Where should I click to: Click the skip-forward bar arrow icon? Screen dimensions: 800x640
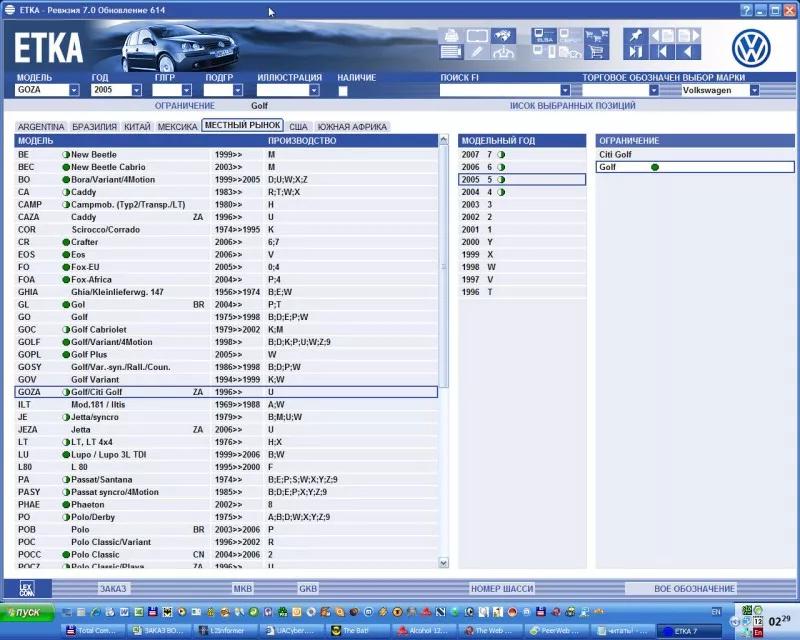pyautogui.click(x=636, y=52)
